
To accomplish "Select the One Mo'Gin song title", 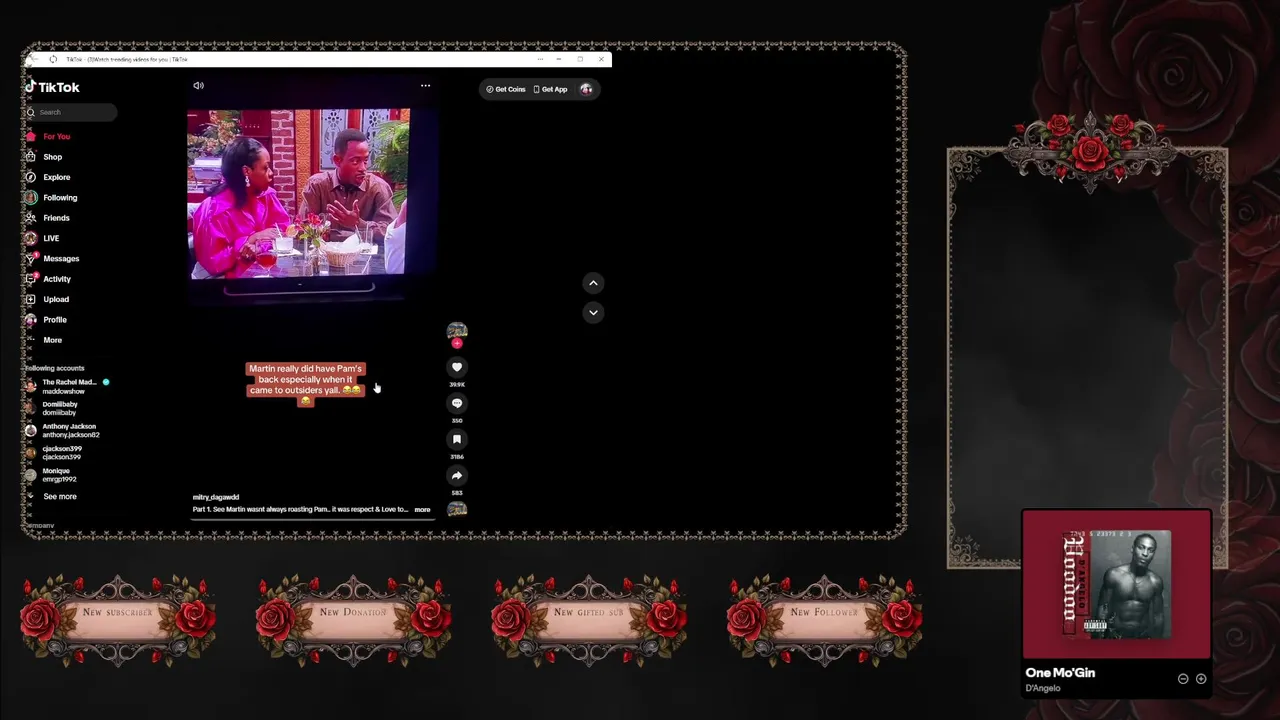I will click(1060, 673).
